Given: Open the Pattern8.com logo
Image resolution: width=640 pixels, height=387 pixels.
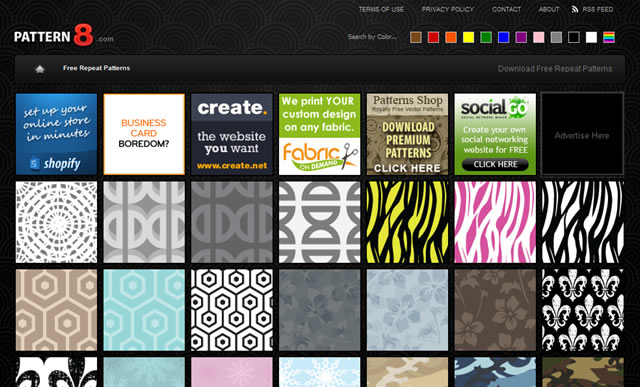Looking at the screenshot, I should click(x=64, y=36).
